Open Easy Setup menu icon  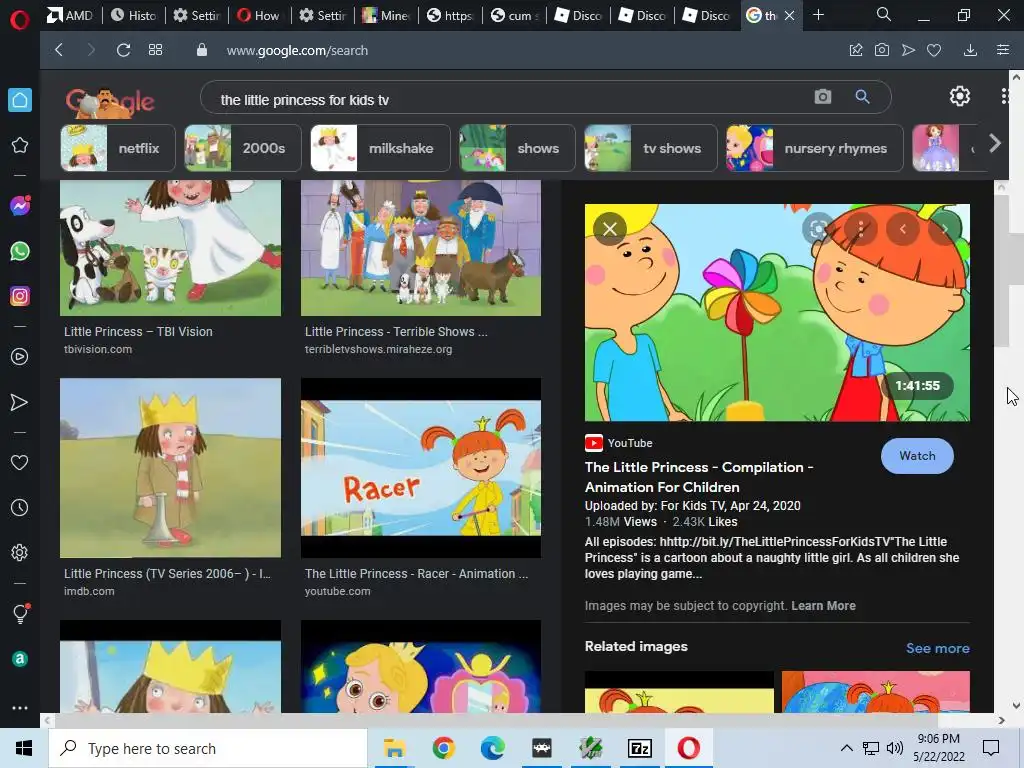tap(1003, 50)
